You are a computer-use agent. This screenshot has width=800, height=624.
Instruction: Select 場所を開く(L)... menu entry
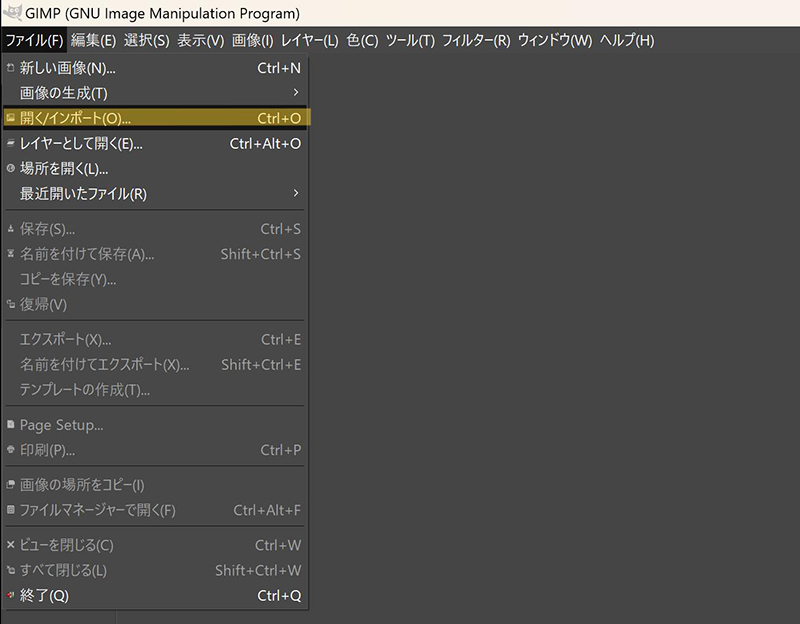pyautogui.click(x=64, y=169)
